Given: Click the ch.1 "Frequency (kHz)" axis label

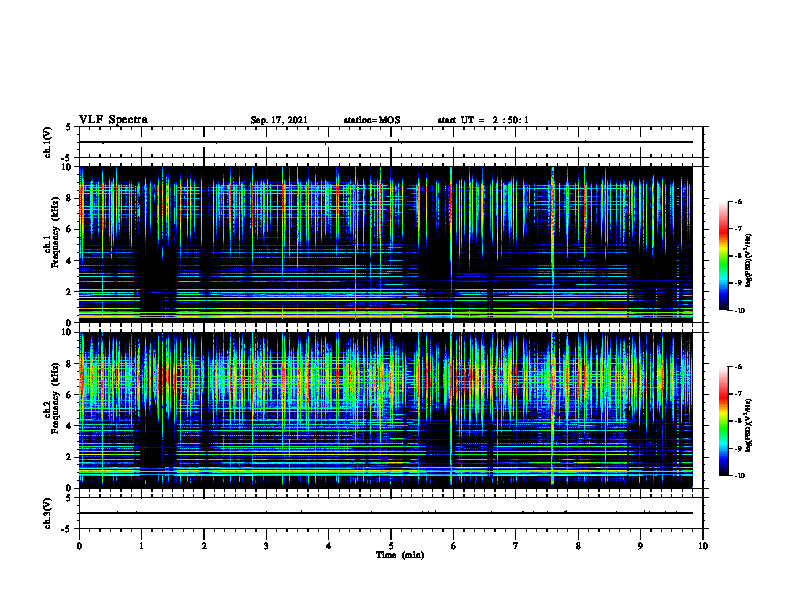Looking at the screenshot, I should 55,232.
